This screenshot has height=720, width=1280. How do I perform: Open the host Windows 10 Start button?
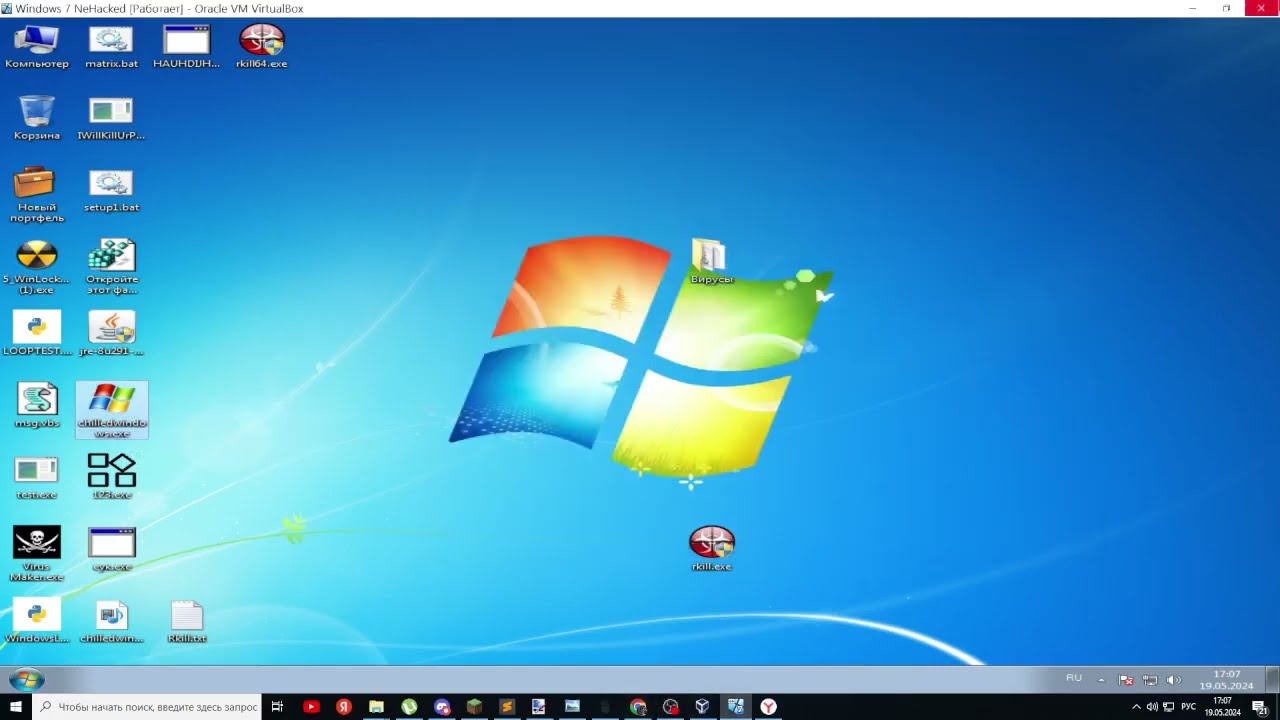16,707
